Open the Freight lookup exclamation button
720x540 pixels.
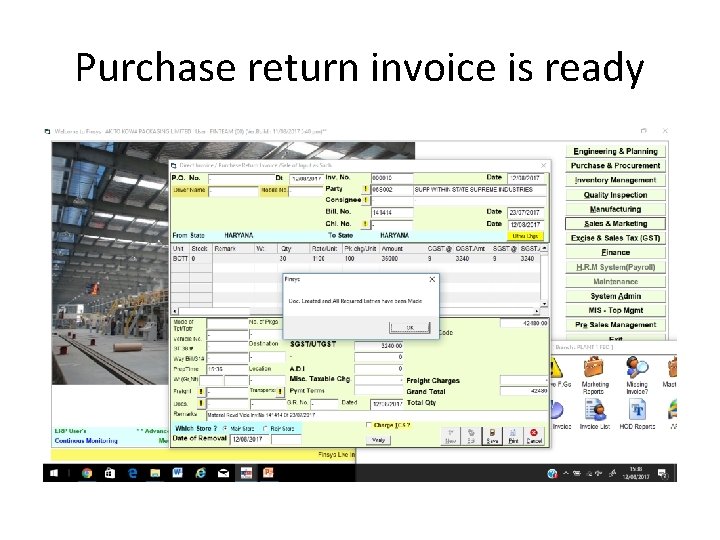click(201, 392)
